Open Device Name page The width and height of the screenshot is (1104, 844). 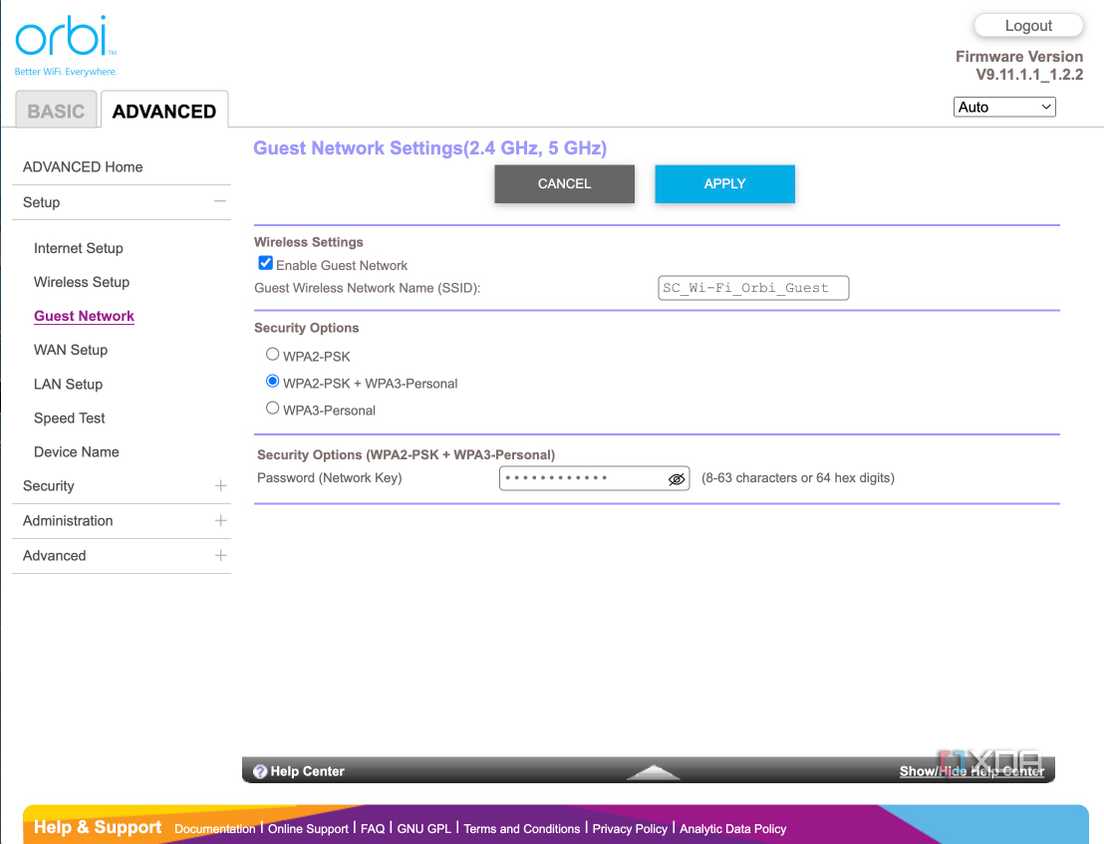[76, 452]
